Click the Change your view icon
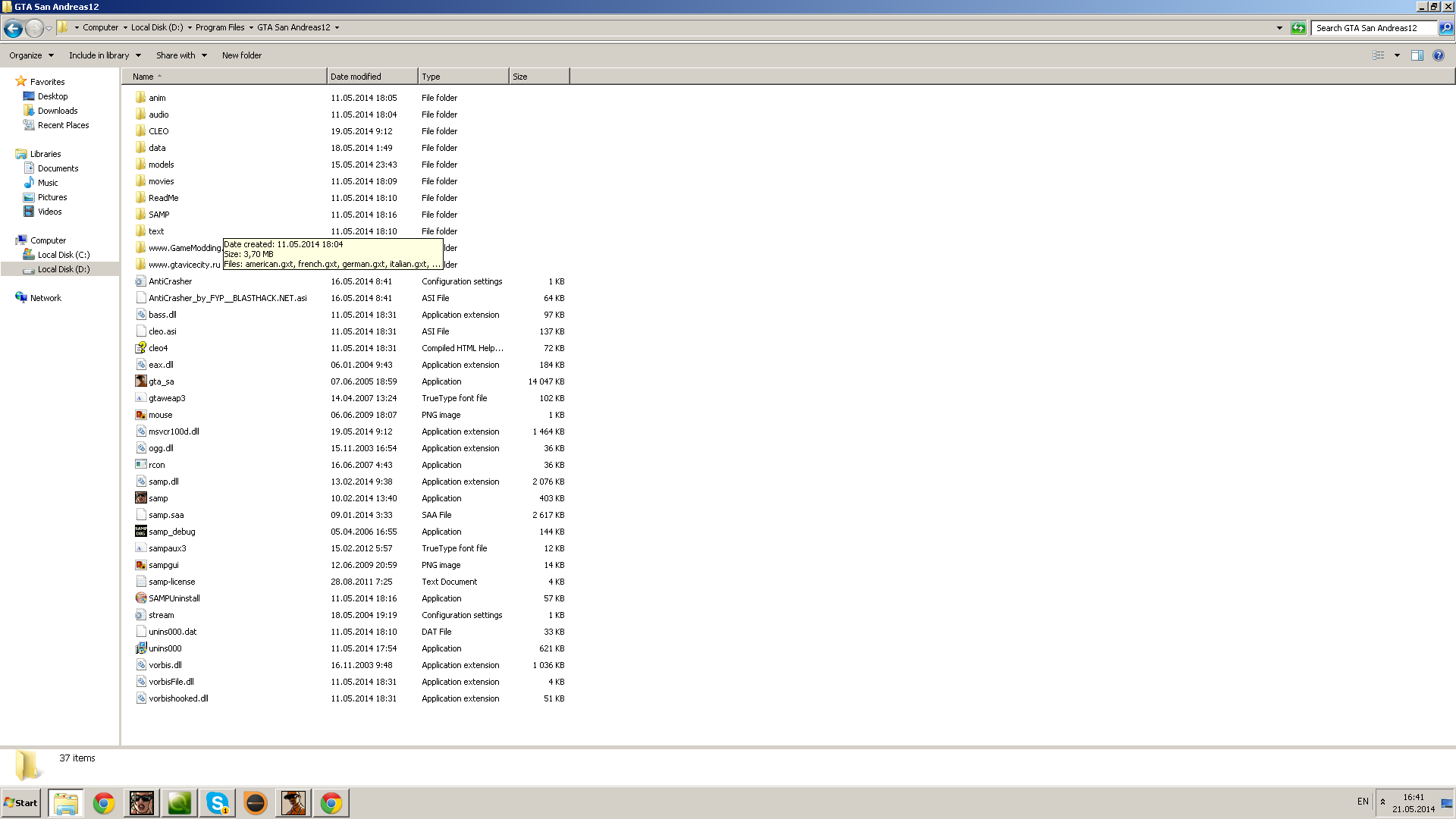The width and height of the screenshot is (1456, 819). 1379,55
